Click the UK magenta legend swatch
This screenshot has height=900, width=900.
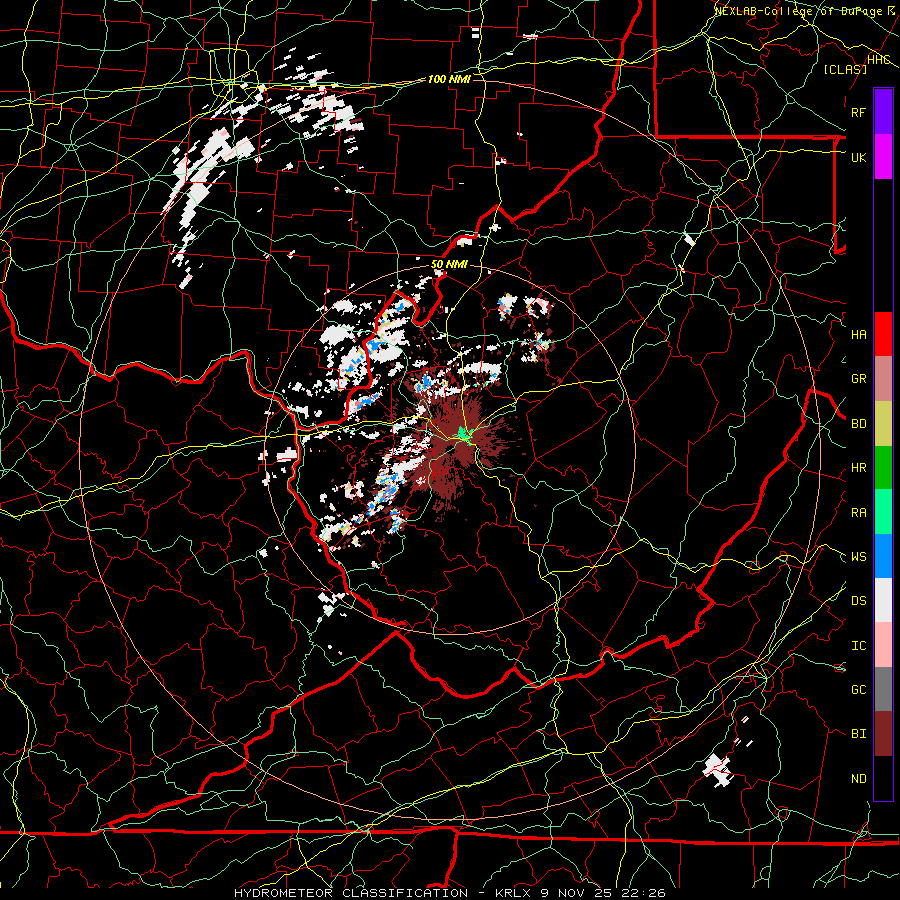point(883,157)
